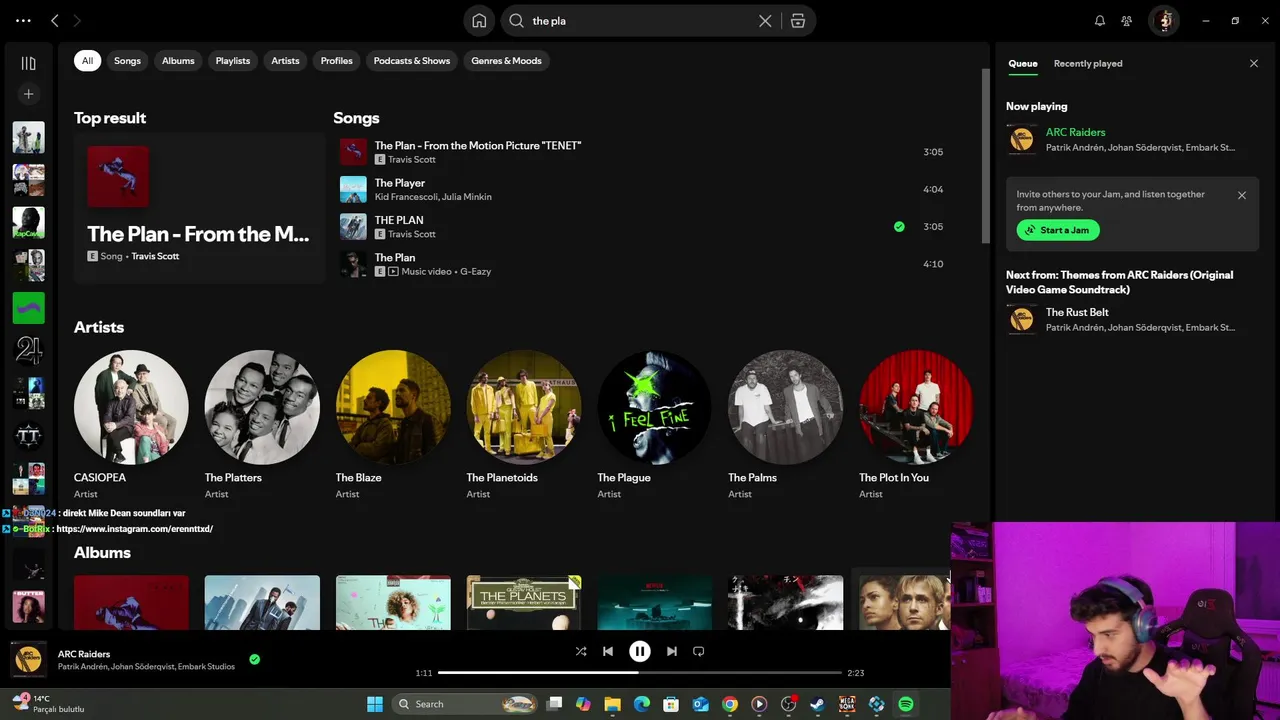This screenshot has width=1280, height=720.
Task: Seek on the playback progress bar
Action: pyautogui.click(x=640, y=673)
